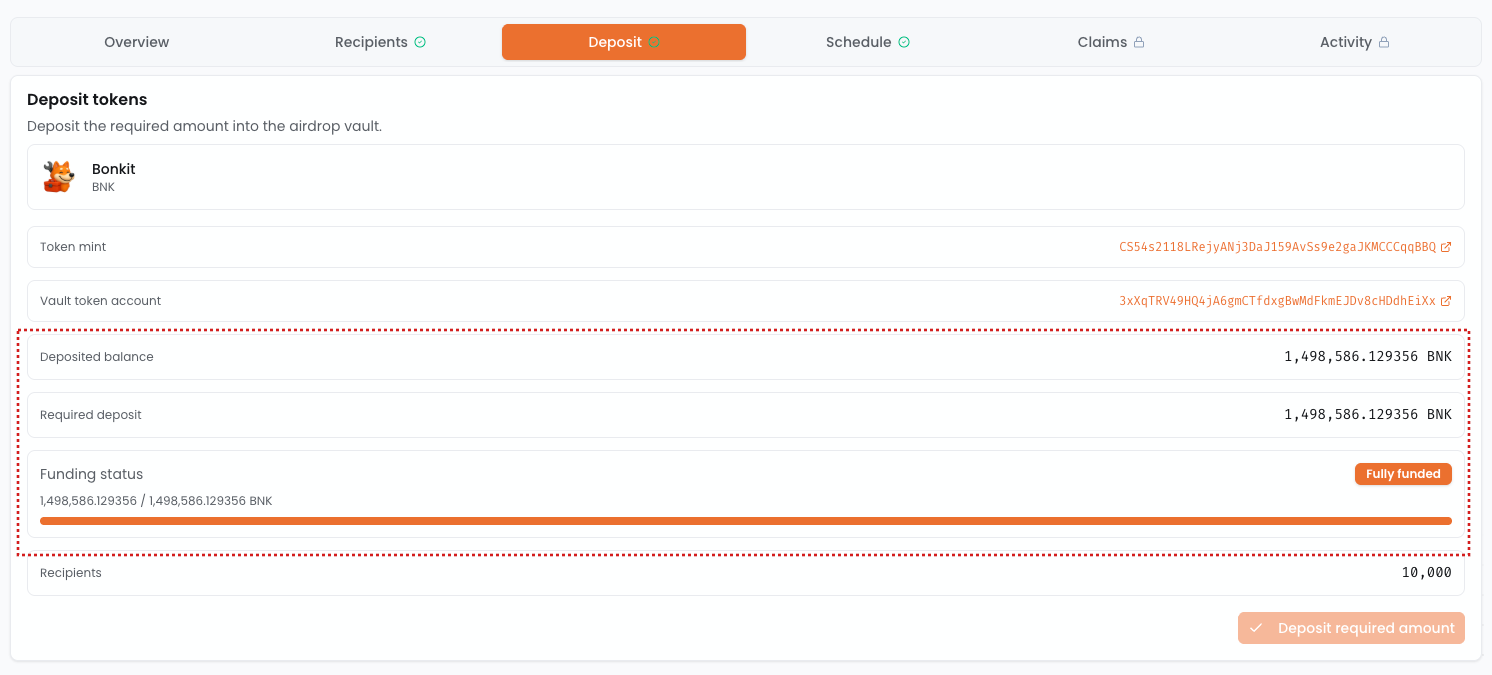The height and width of the screenshot is (675, 1492).
Task: Click the green check icon beside Recipients
Action: [420, 42]
